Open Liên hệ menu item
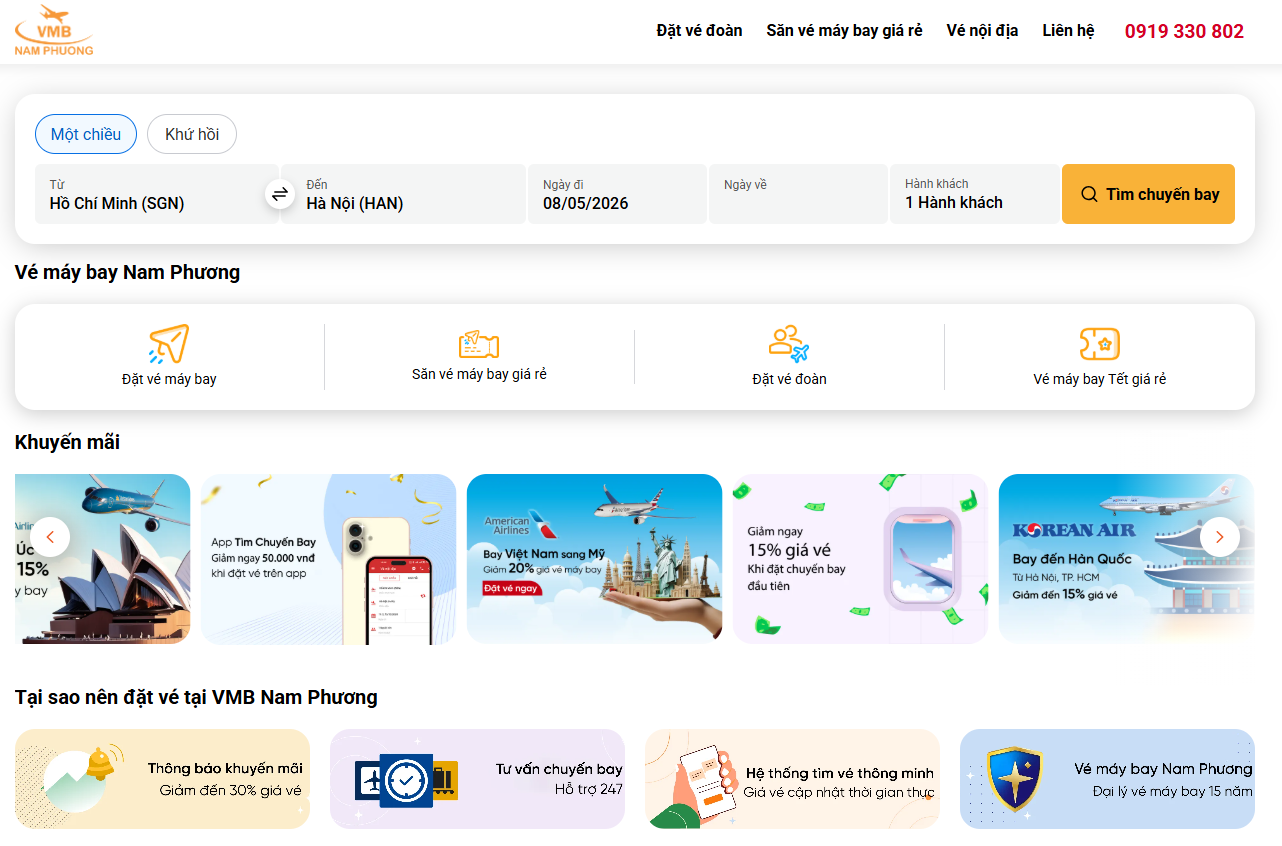Image resolution: width=1282 pixels, height=846 pixels. (x=1069, y=31)
